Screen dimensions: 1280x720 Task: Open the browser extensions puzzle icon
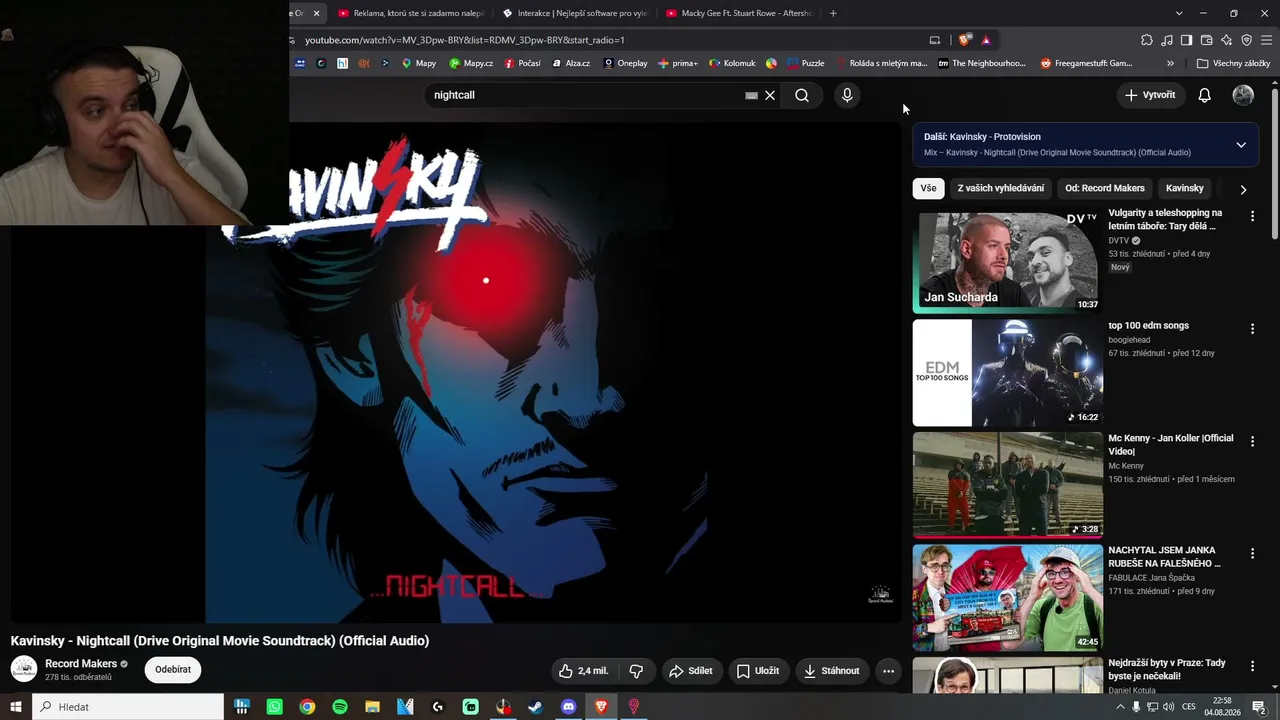[1147, 40]
